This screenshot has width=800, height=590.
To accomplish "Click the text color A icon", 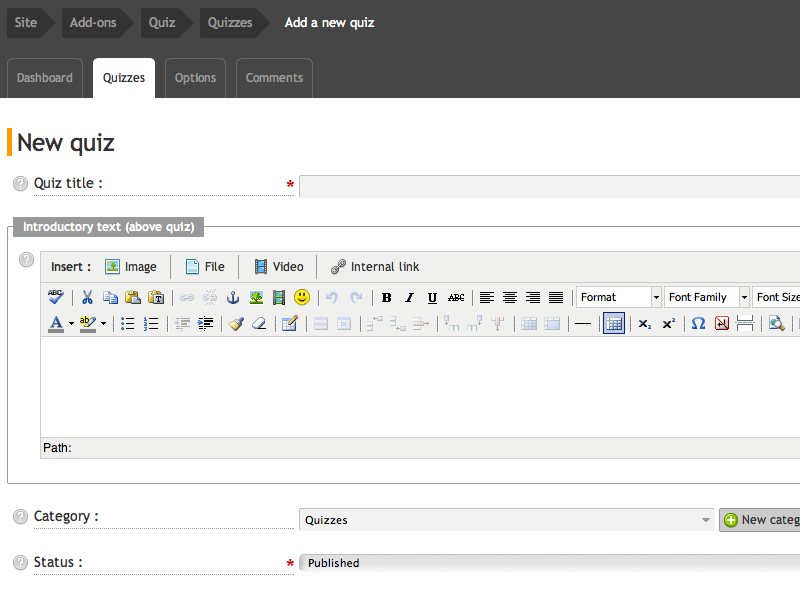I will [56, 324].
